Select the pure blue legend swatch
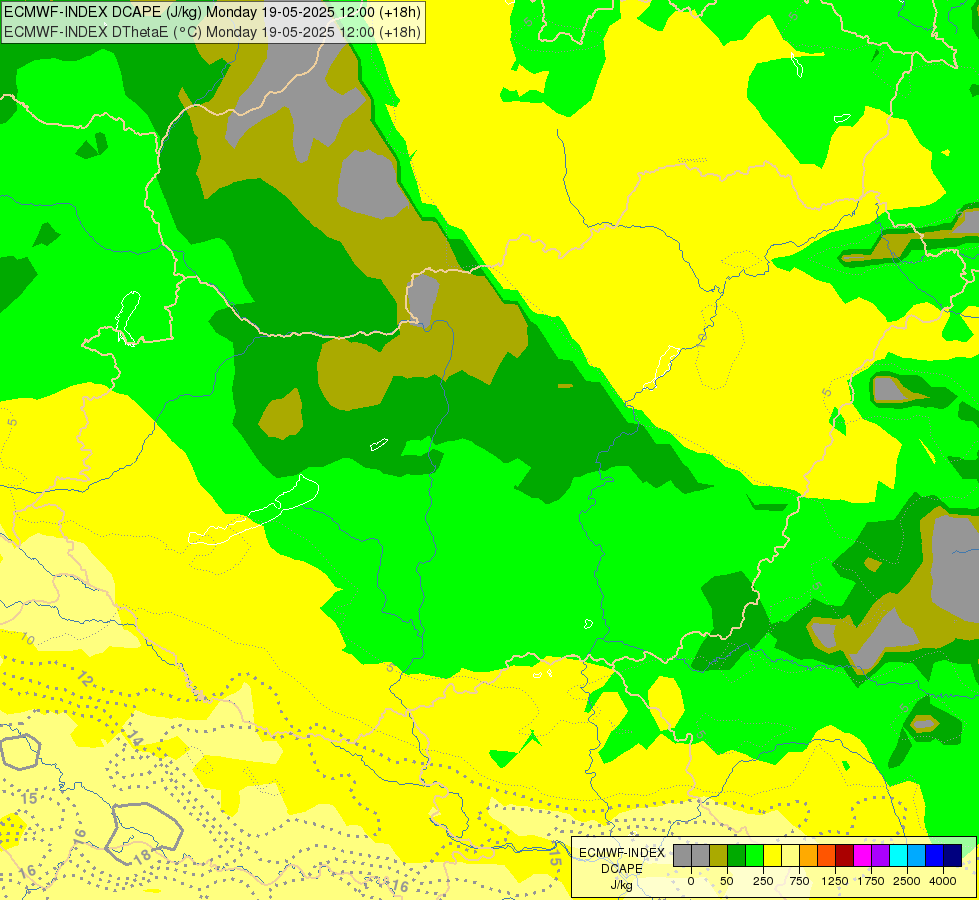This screenshot has height=900, width=979. [935, 856]
